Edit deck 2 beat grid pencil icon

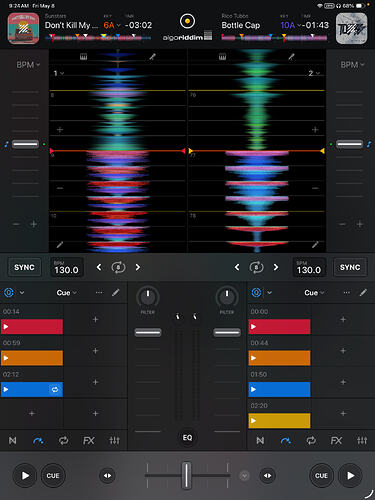click(x=315, y=245)
